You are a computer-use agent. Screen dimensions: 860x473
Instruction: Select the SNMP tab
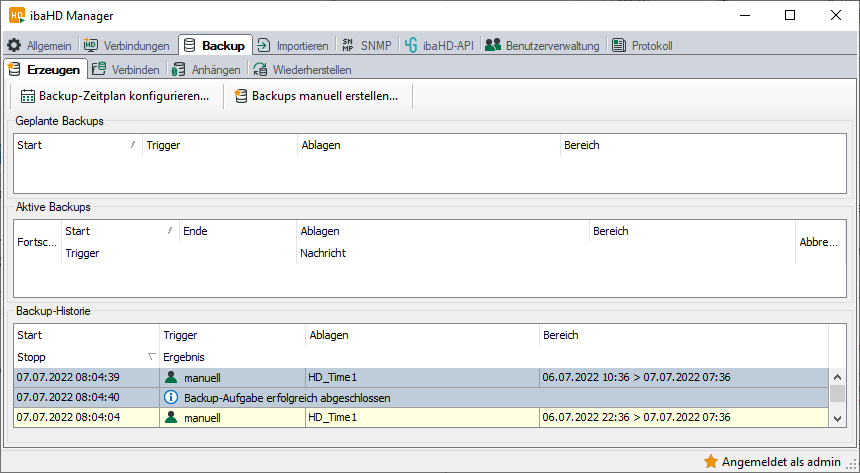[x=366, y=46]
